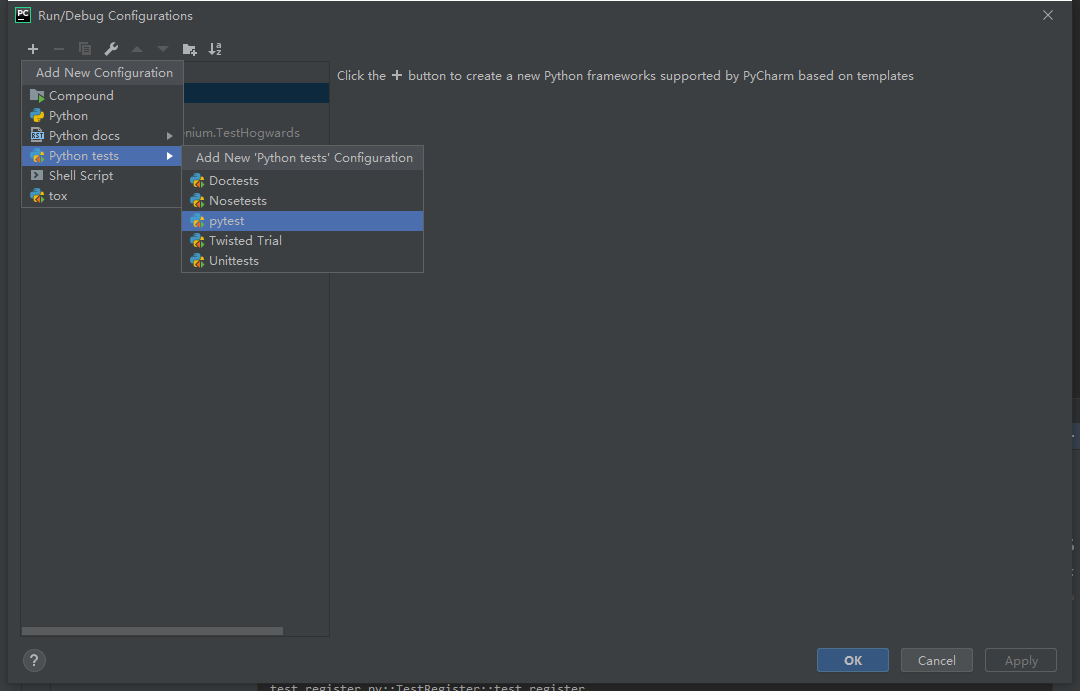The height and width of the screenshot is (691, 1080).
Task: Click the plus Add New Configuration icon
Action: [x=32, y=49]
